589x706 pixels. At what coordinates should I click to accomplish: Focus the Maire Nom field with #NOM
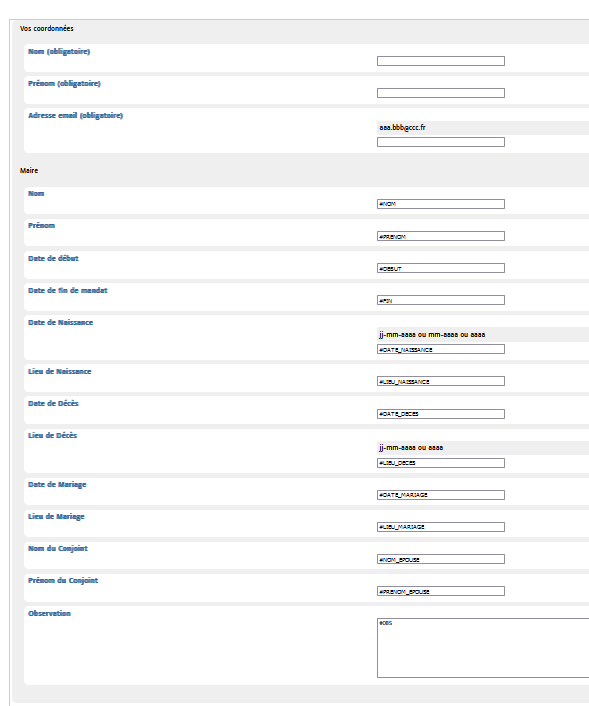tap(441, 204)
